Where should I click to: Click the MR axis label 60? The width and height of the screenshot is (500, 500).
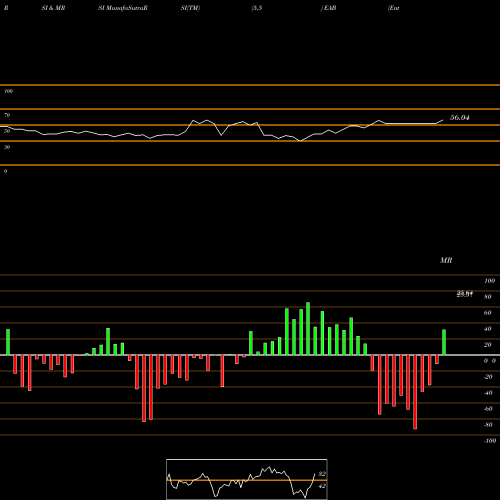tap(488, 313)
